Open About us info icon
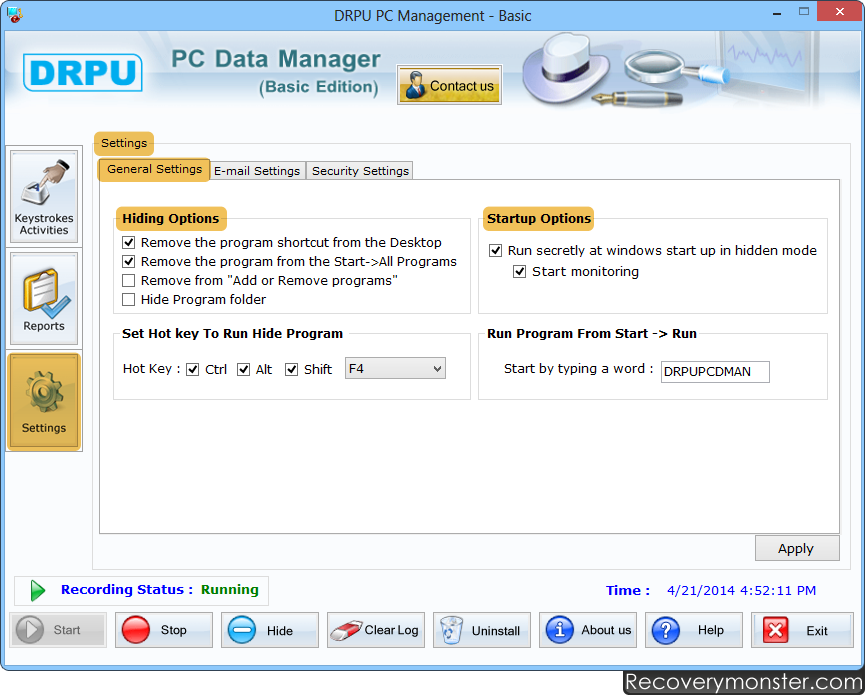This screenshot has width=865, height=695. point(559,630)
